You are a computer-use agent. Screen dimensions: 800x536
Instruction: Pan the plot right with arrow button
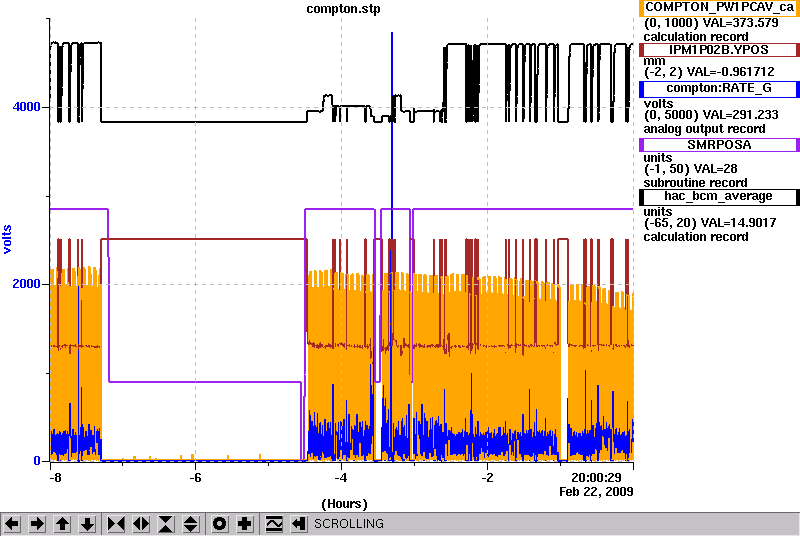[x=37, y=524]
